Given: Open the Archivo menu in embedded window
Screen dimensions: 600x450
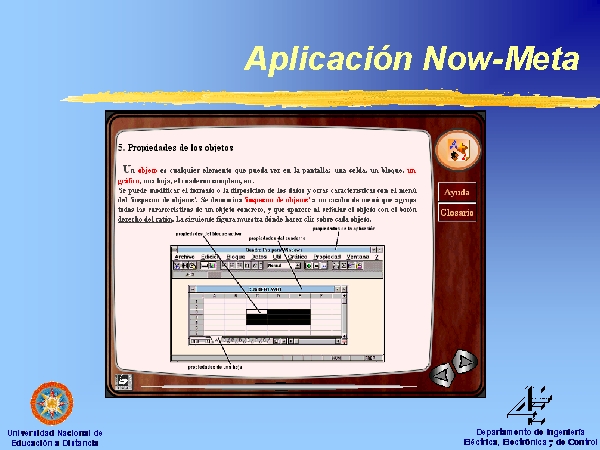Looking at the screenshot, I should point(184,257).
